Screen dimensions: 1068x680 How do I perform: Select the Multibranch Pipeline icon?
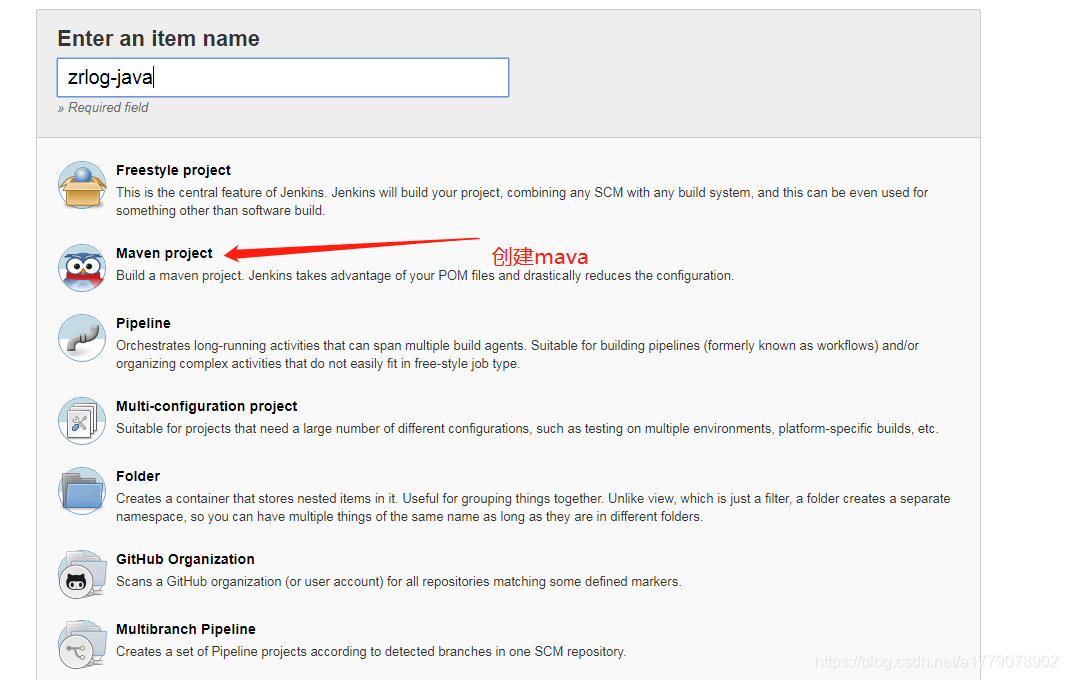82,644
